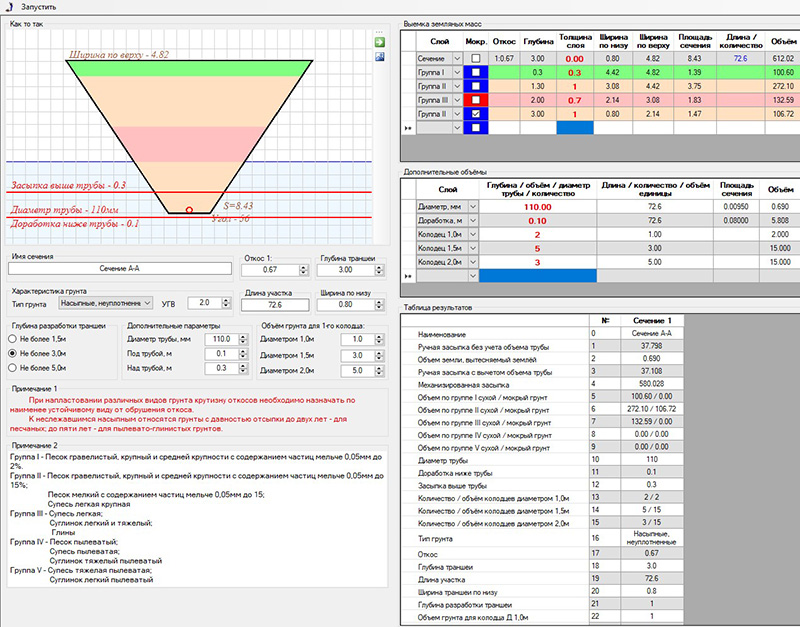Click the Откос 1 spinner arrows

pyautogui.click(x=304, y=270)
